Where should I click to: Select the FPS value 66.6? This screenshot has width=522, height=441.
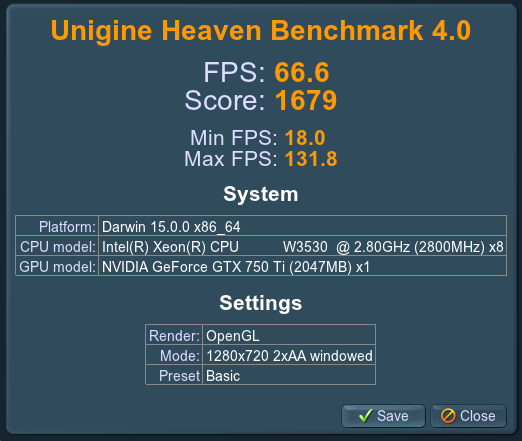click(302, 72)
